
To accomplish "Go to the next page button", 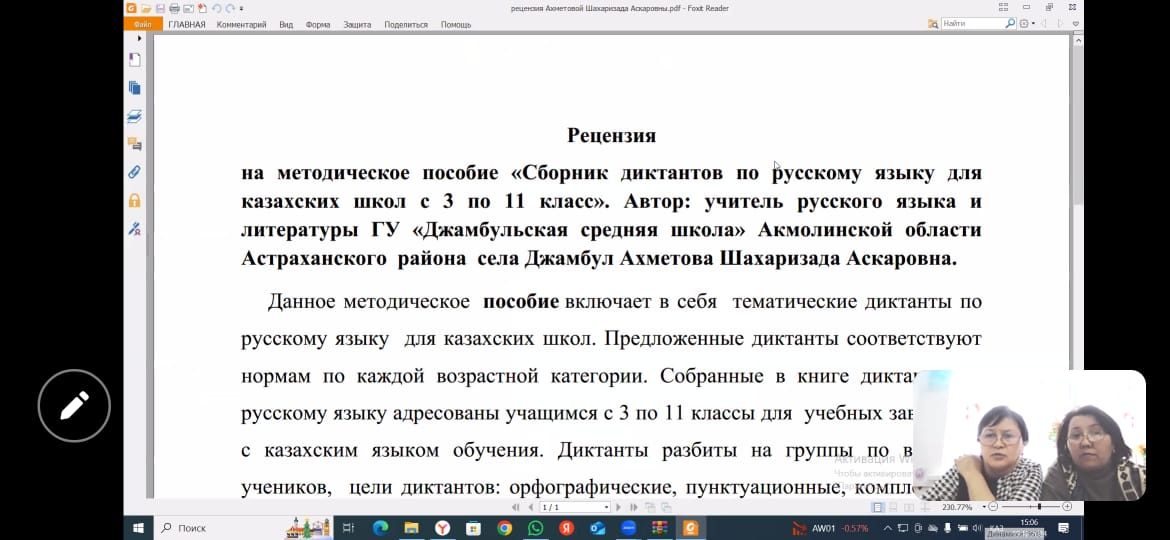I will (619, 507).
